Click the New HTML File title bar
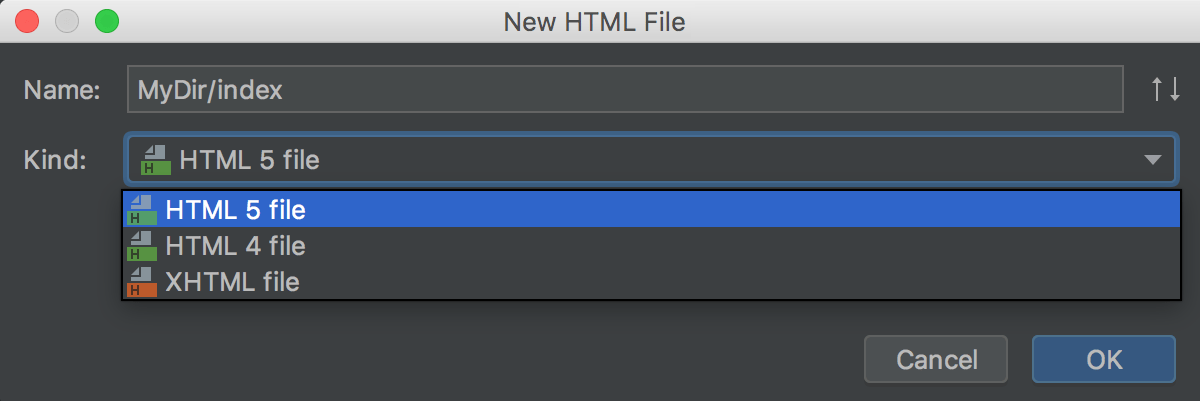This screenshot has height=401, width=1200. (600, 20)
